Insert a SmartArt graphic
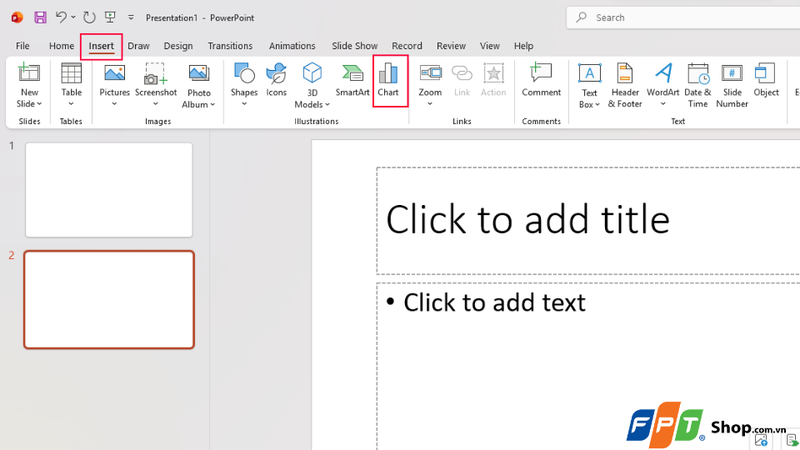The image size is (800, 450). 352,80
